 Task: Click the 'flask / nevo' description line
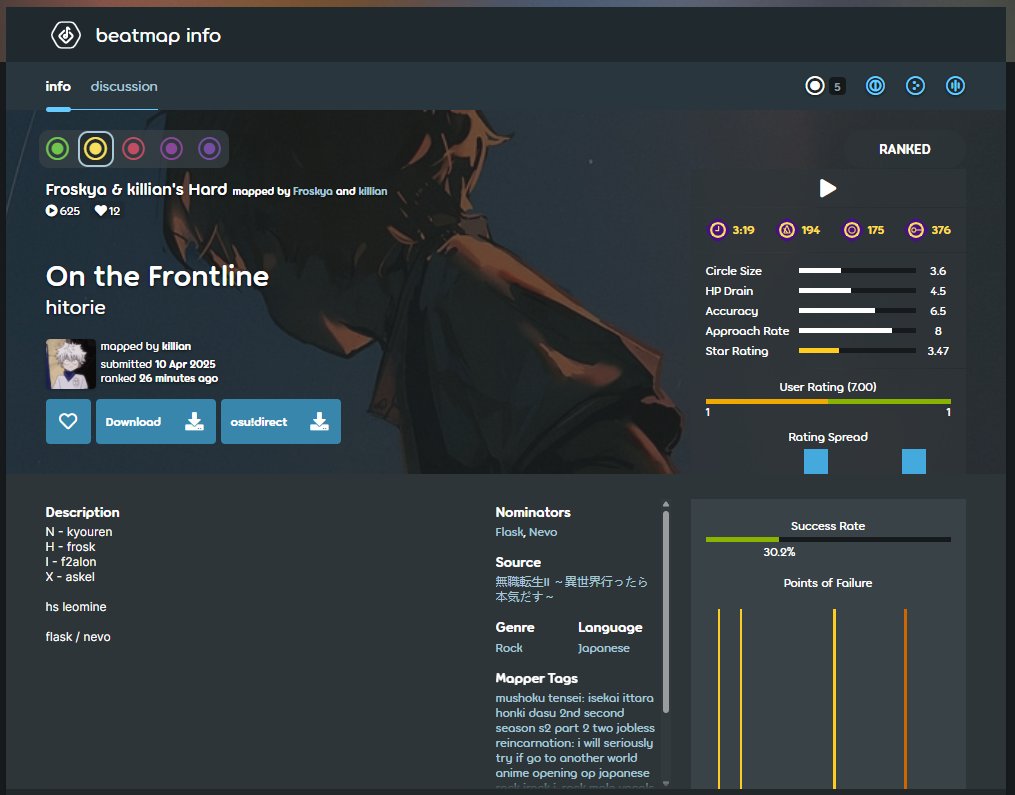(78, 637)
